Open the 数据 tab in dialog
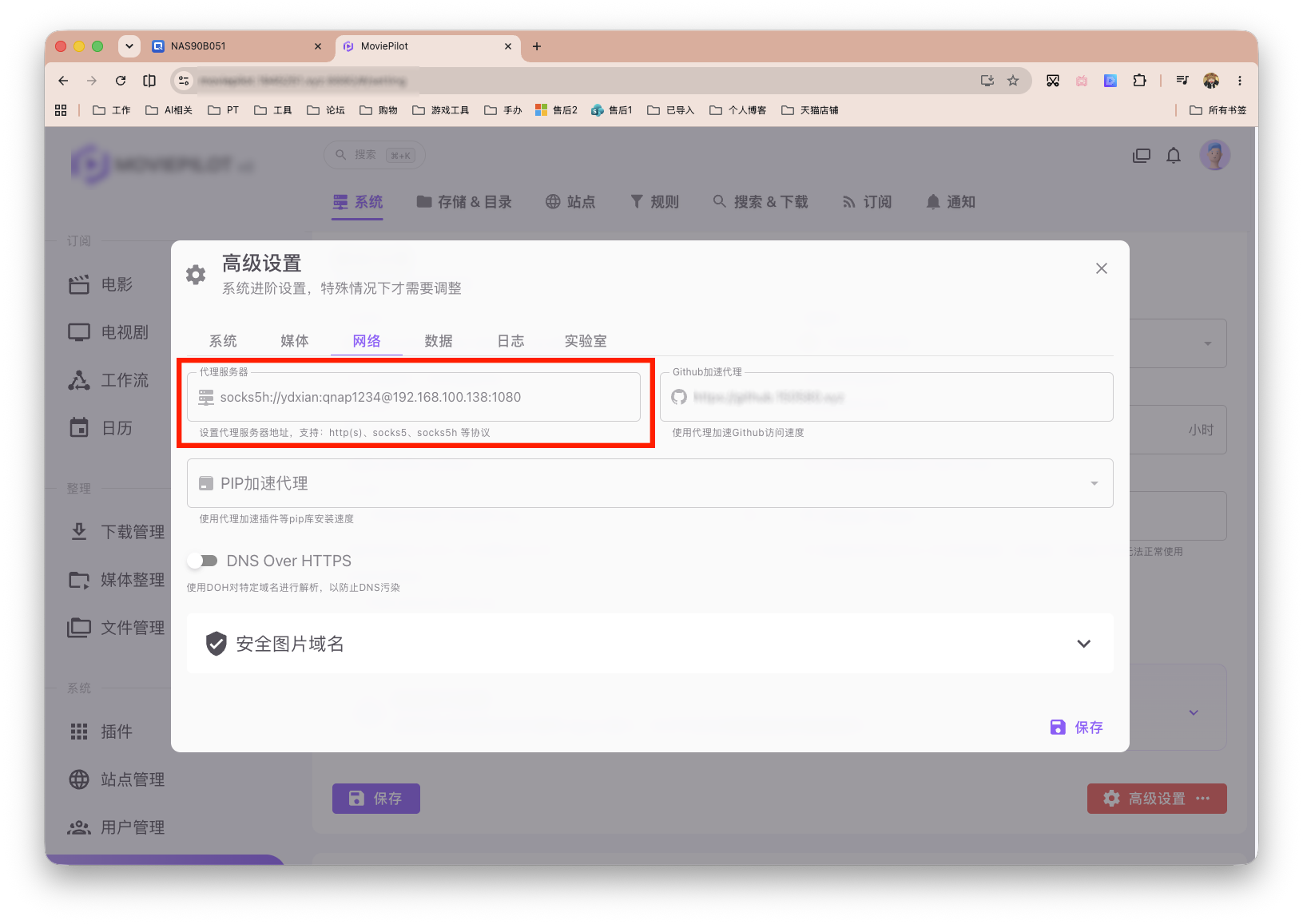Viewport: 1303px width, 924px height. 439,341
